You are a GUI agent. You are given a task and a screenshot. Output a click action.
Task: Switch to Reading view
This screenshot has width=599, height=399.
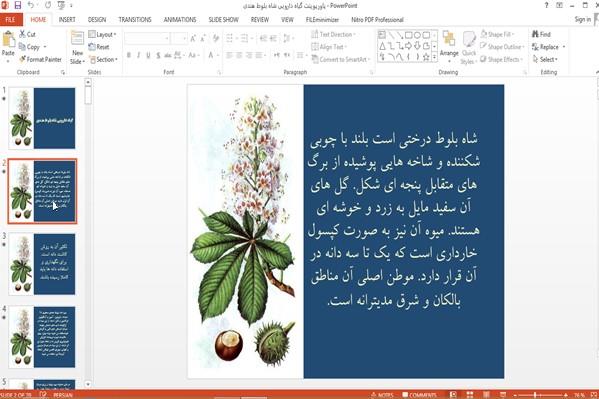(x=486, y=395)
